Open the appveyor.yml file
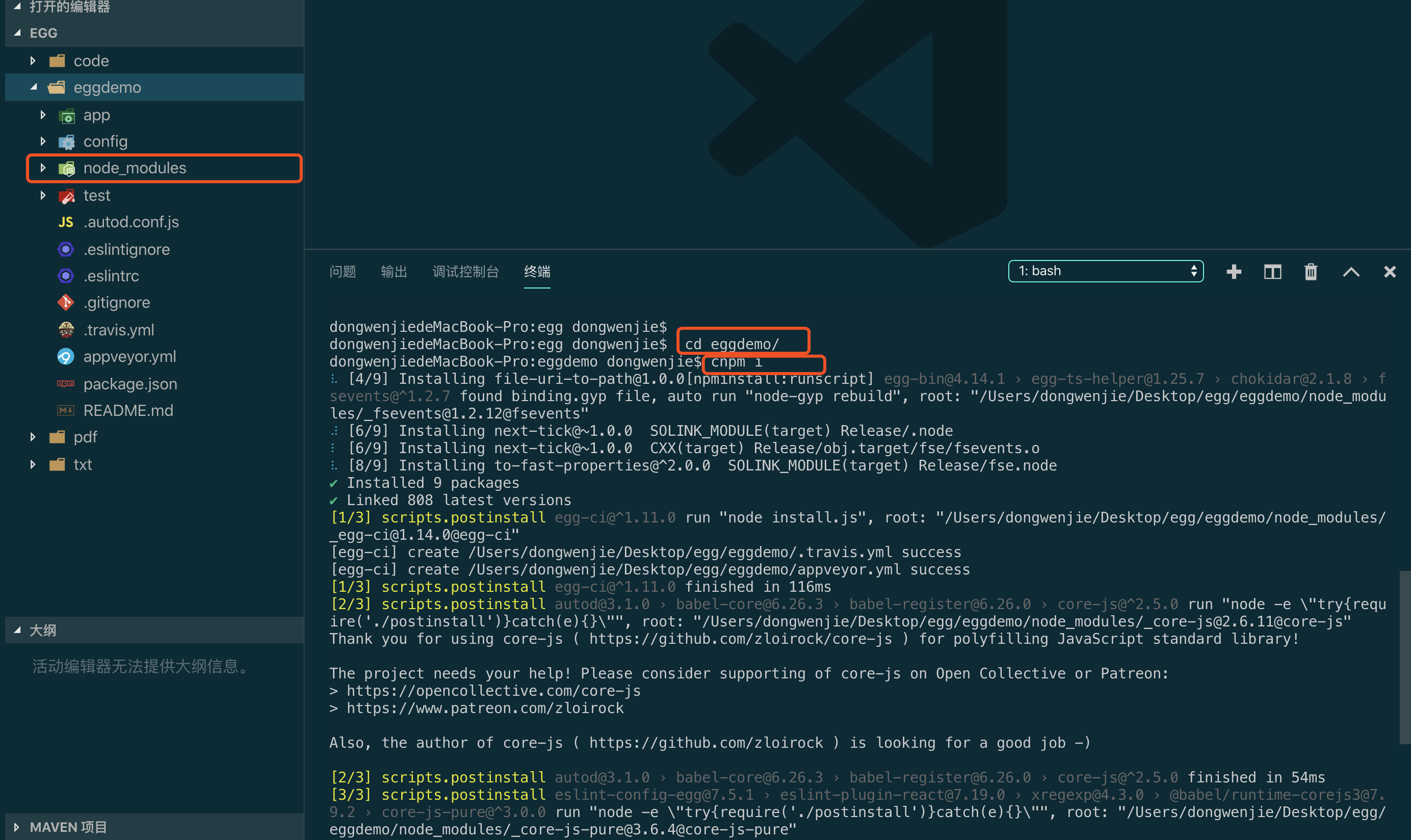 click(129, 357)
